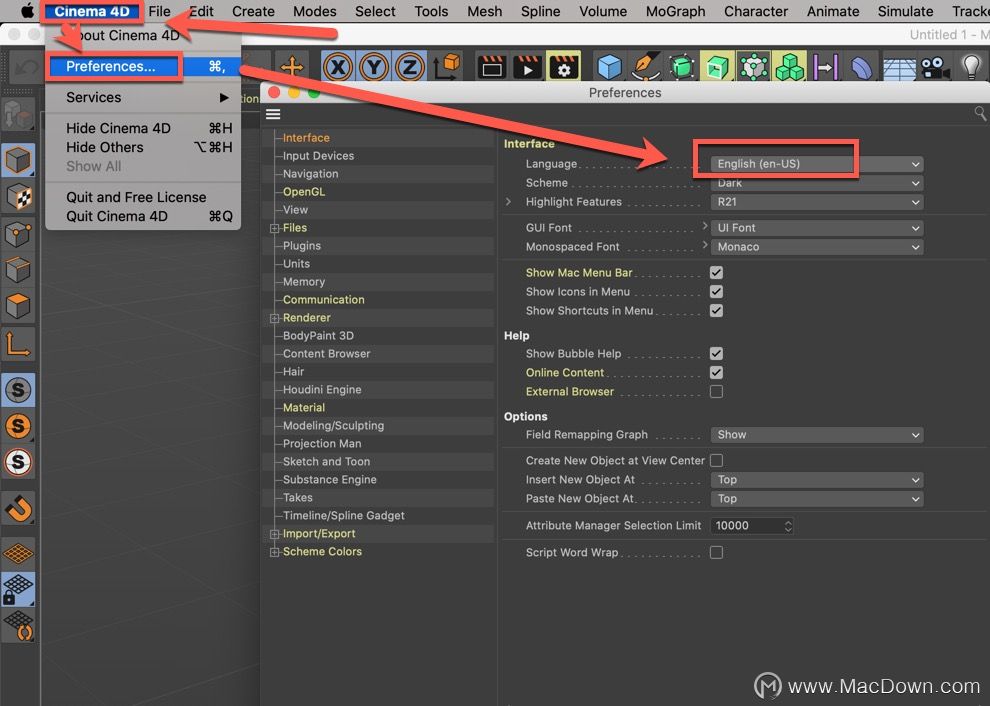Toggle the Z axis lock
Image resolution: width=990 pixels, height=706 pixels.
click(x=410, y=66)
